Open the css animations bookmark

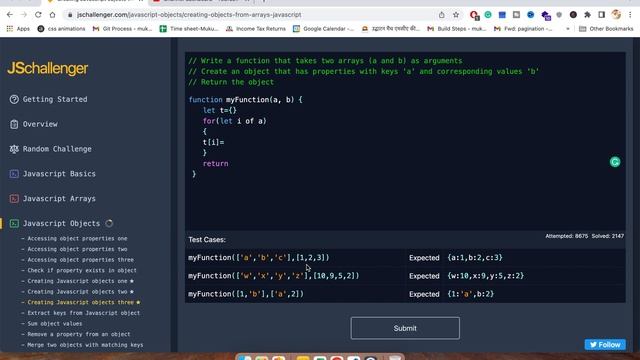pyautogui.click(x=61, y=29)
